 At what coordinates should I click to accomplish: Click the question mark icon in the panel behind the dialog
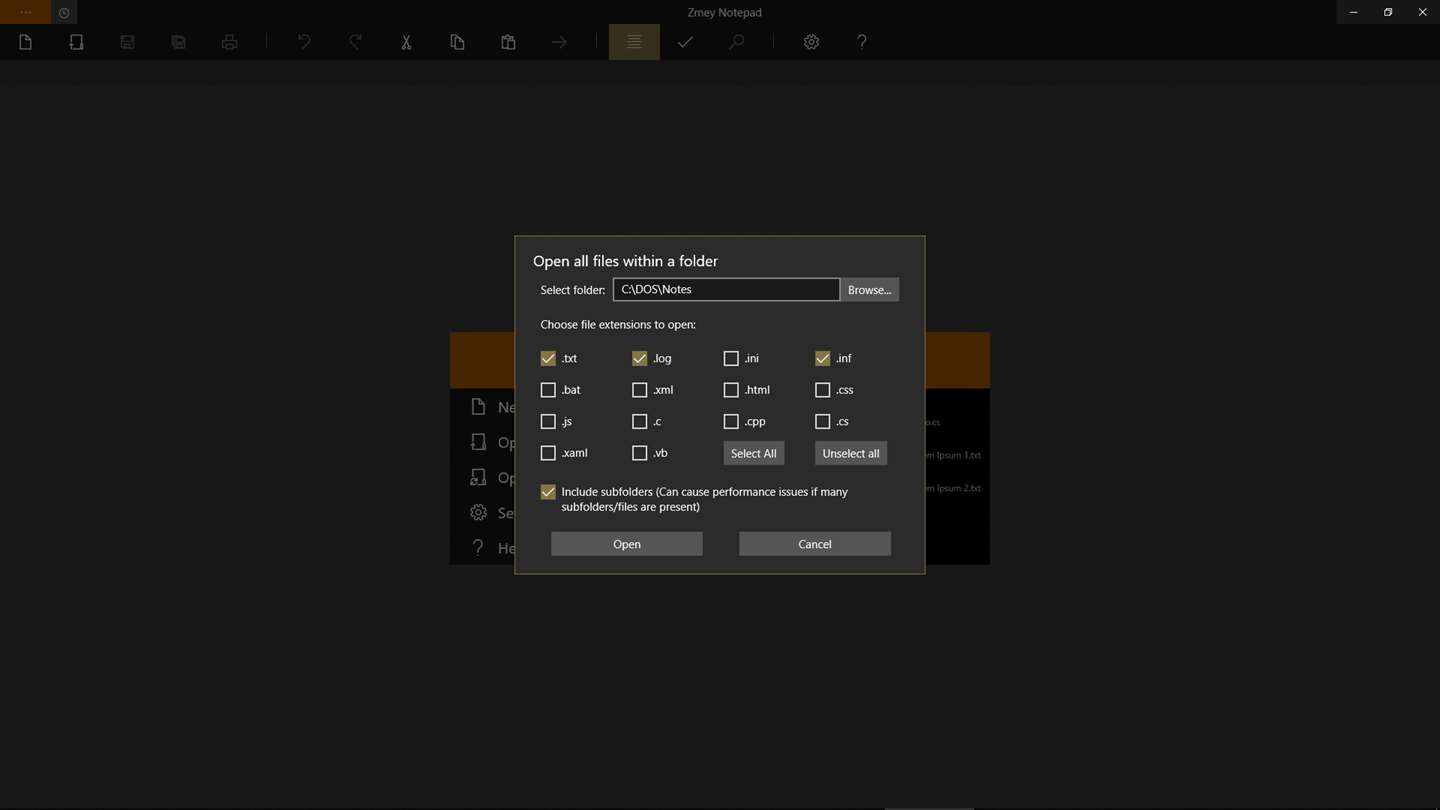pyautogui.click(x=478, y=547)
